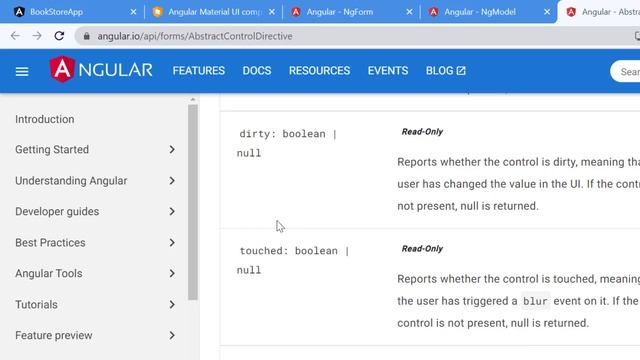Click the 'blur' inline code word

click(x=535, y=301)
